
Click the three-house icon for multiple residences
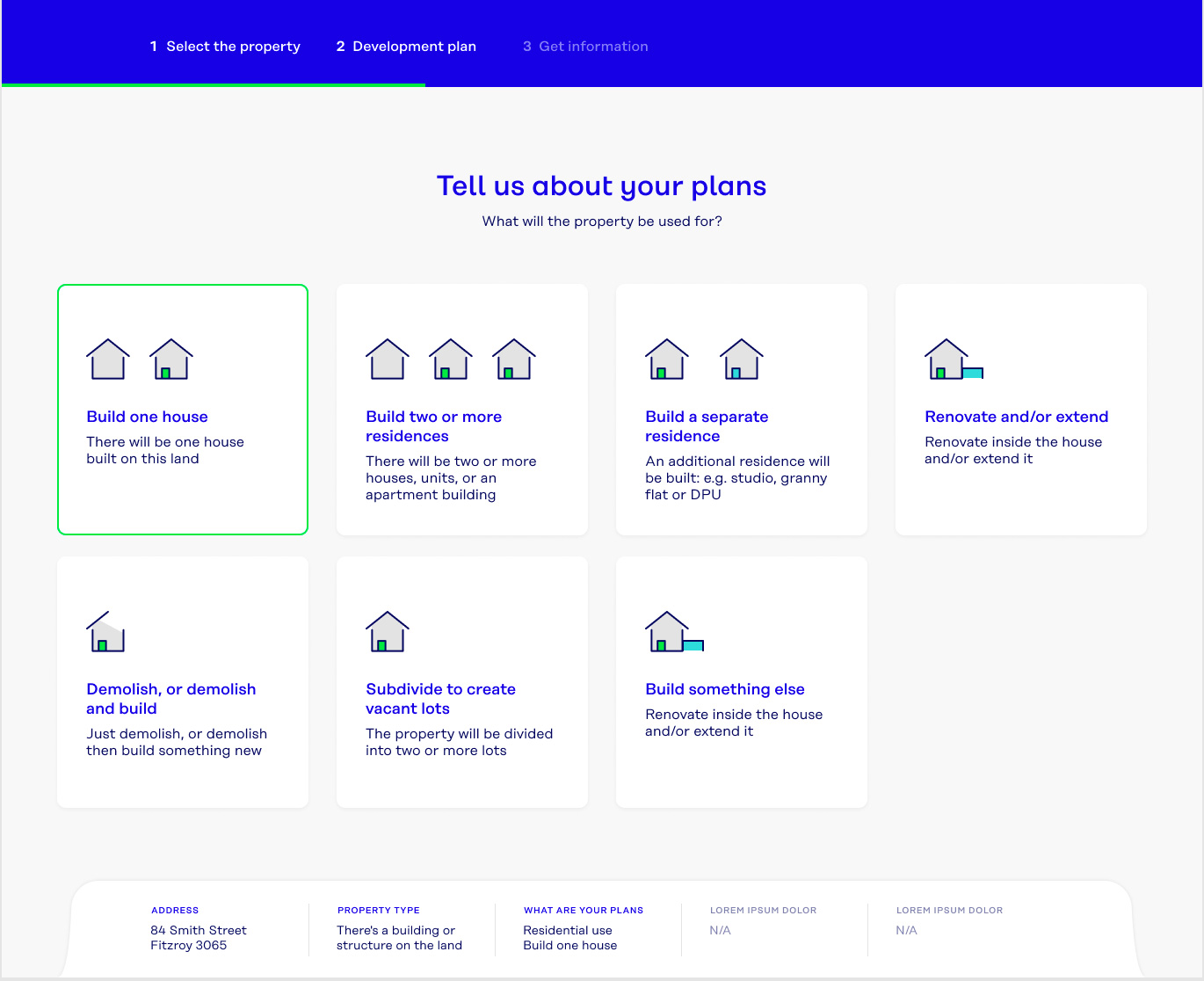point(451,360)
